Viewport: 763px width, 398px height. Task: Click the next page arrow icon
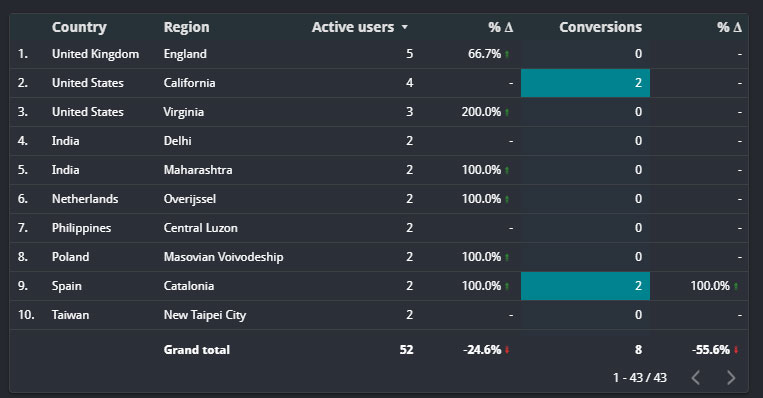pyautogui.click(x=730, y=378)
